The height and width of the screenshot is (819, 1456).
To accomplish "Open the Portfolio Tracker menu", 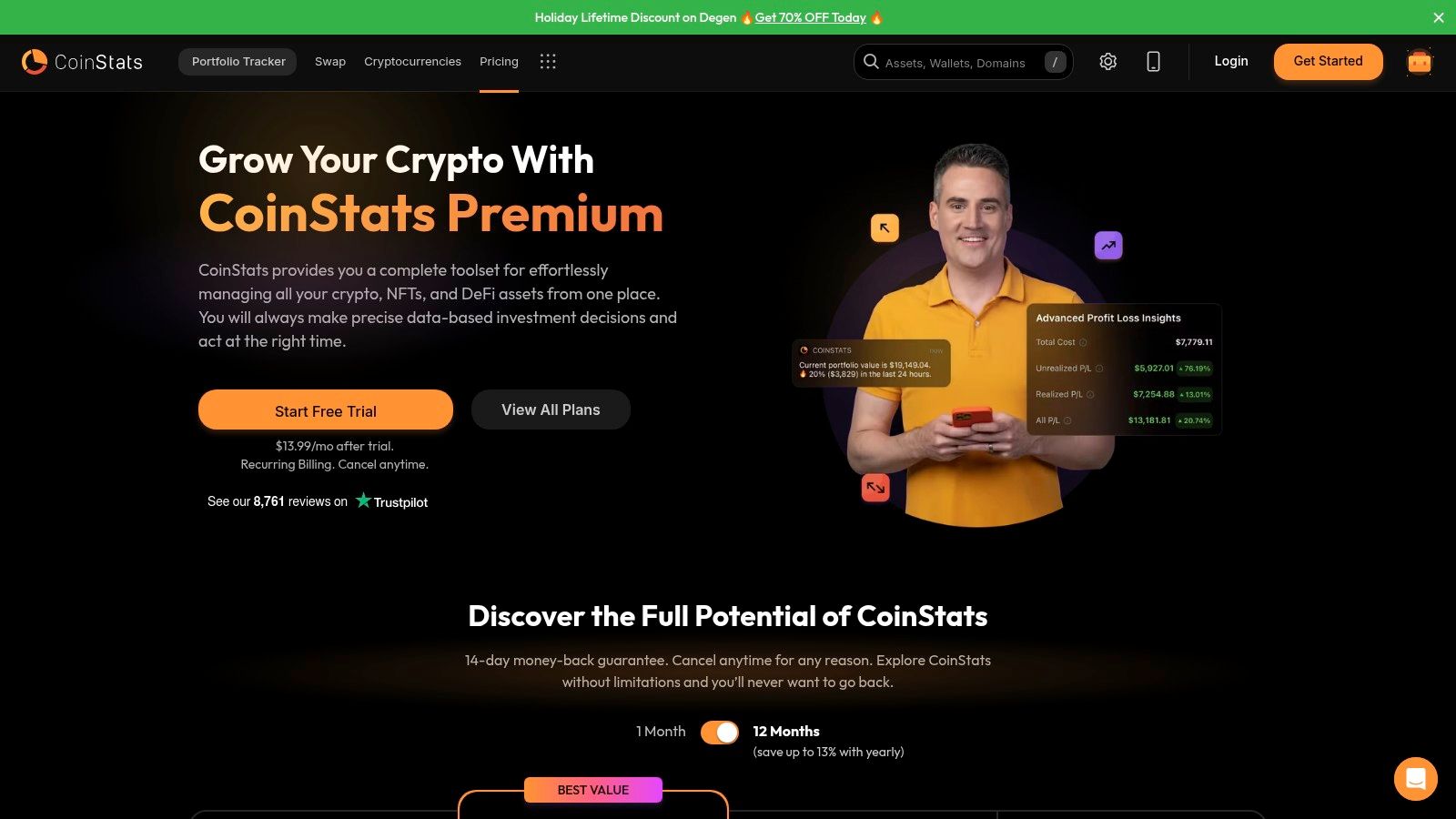I will click(238, 62).
